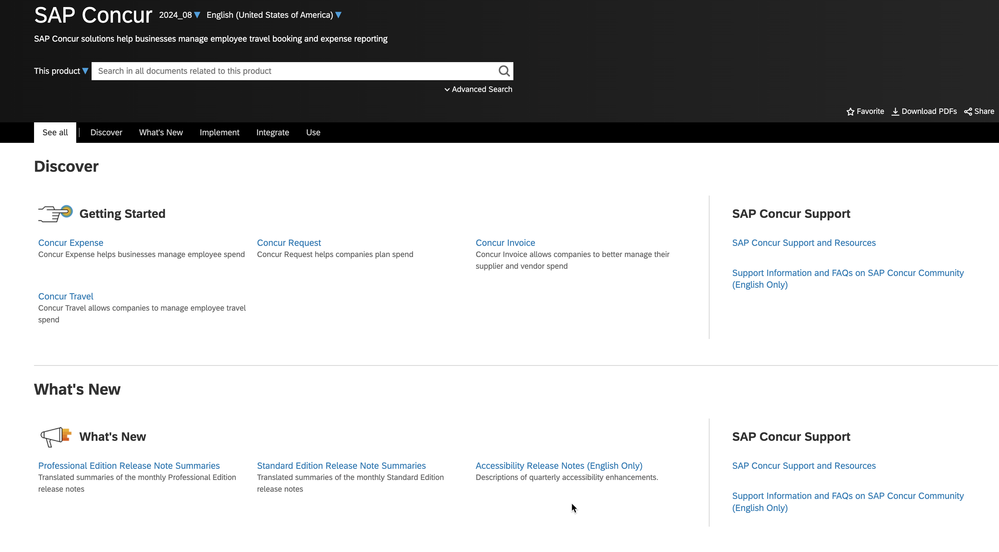
Task: Open the Concur Request link
Action: tap(289, 243)
